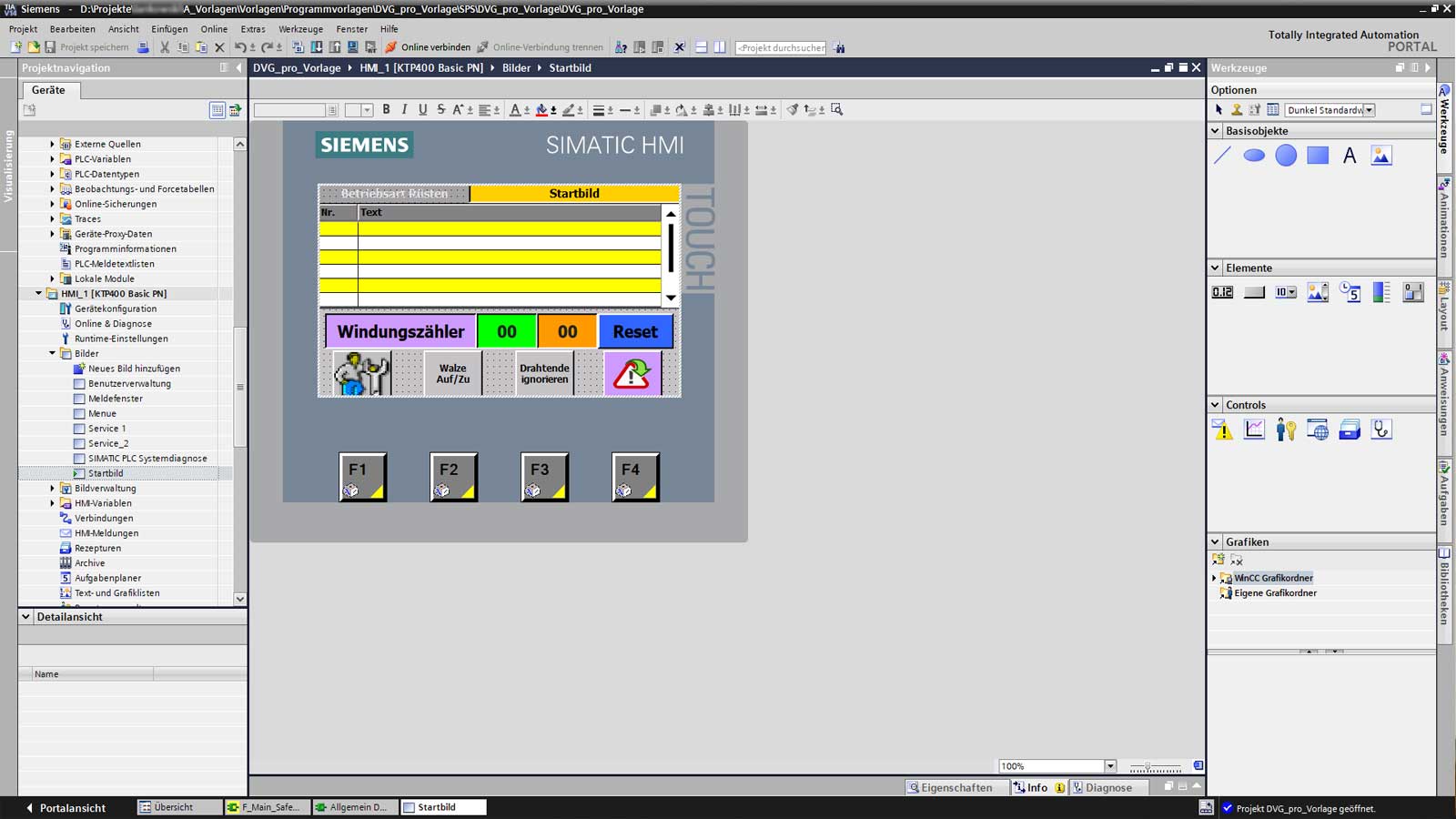Image resolution: width=1456 pixels, height=819 pixels.
Task: Select the User view control
Action: [1286, 430]
